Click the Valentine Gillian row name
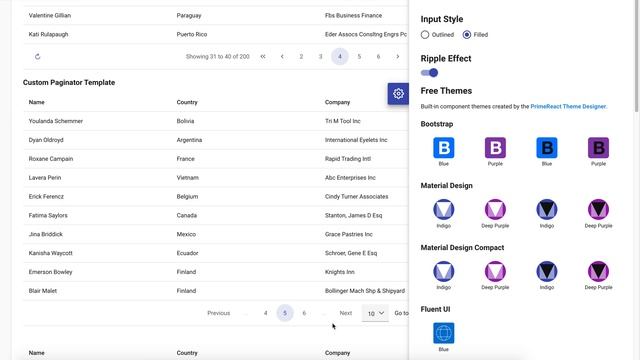 tap(50, 16)
